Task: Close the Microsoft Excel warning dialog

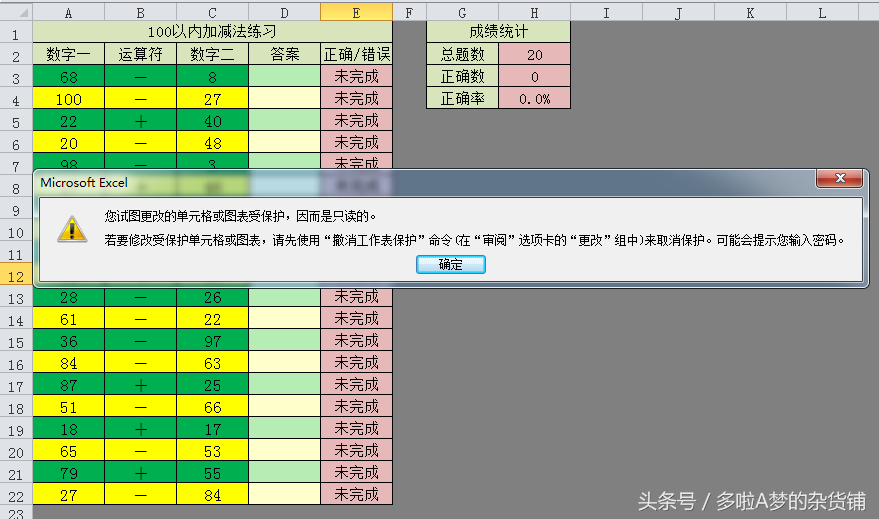Action: click(x=839, y=178)
